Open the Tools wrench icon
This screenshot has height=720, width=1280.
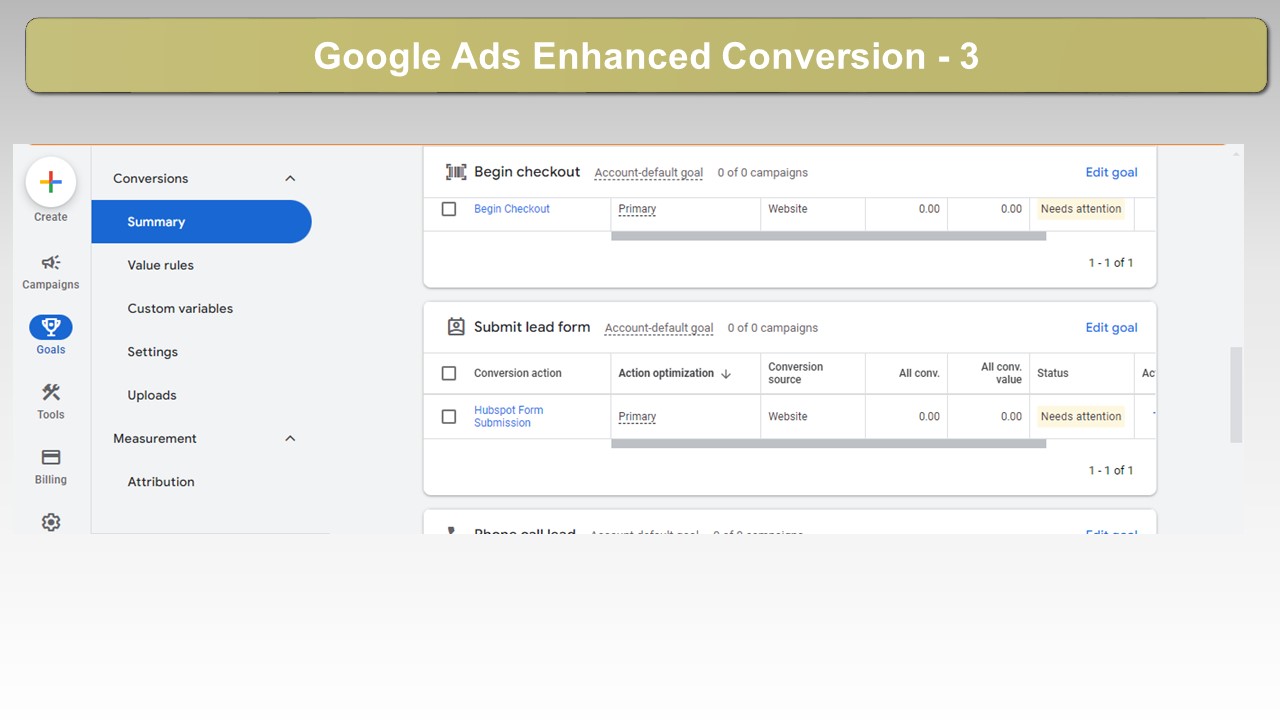tap(51, 392)
